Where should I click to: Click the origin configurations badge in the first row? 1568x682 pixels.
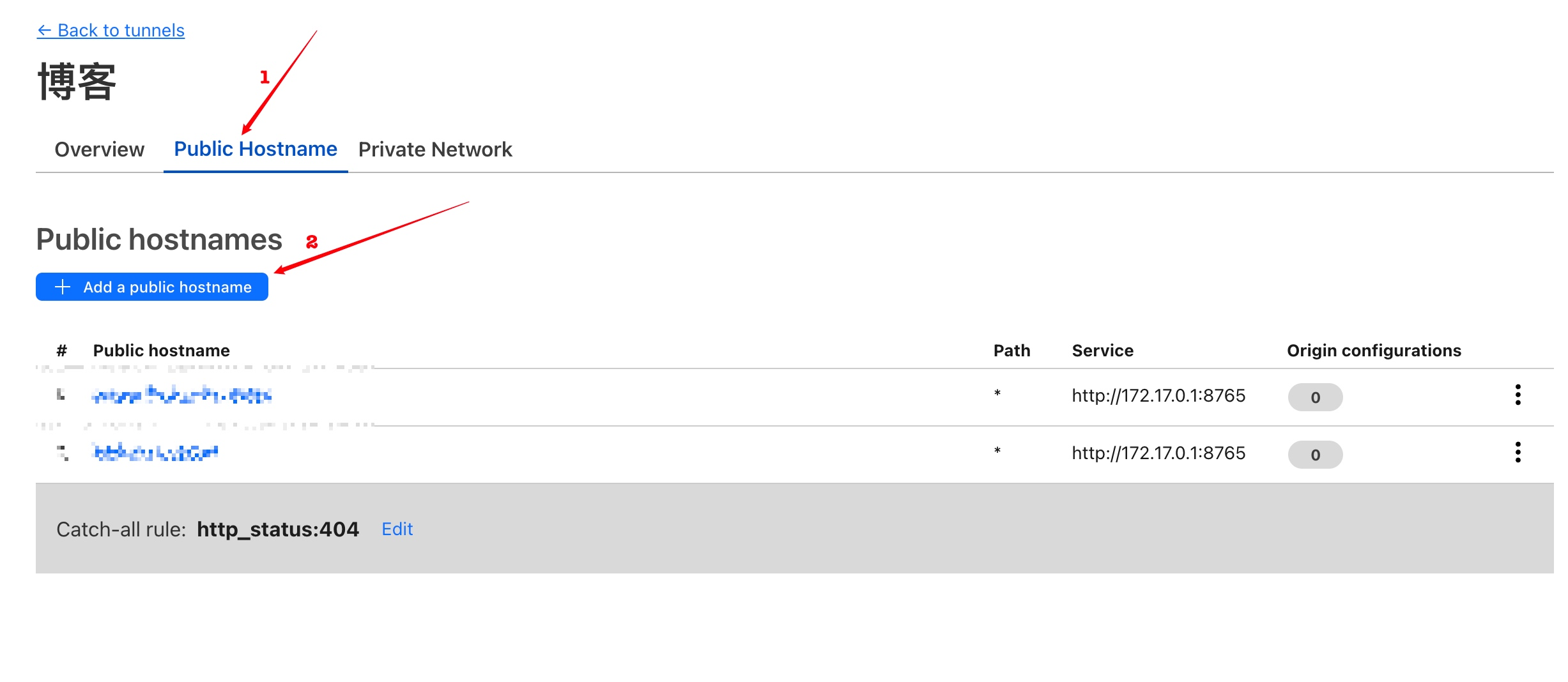1315,397
